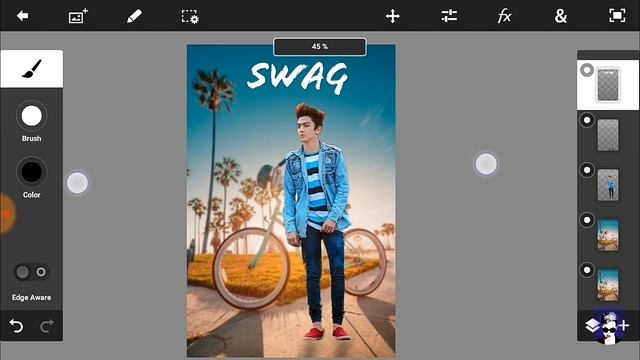Select the paint brush tool tile

pyautogui.click(x=31, y=69)
